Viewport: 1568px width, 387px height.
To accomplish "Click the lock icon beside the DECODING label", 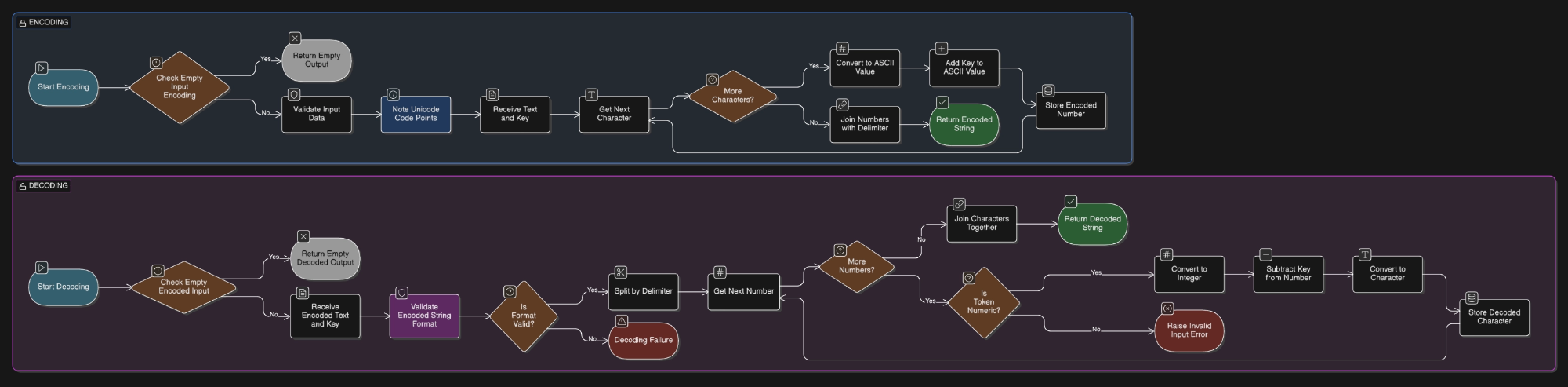I will tap(23, 186).
